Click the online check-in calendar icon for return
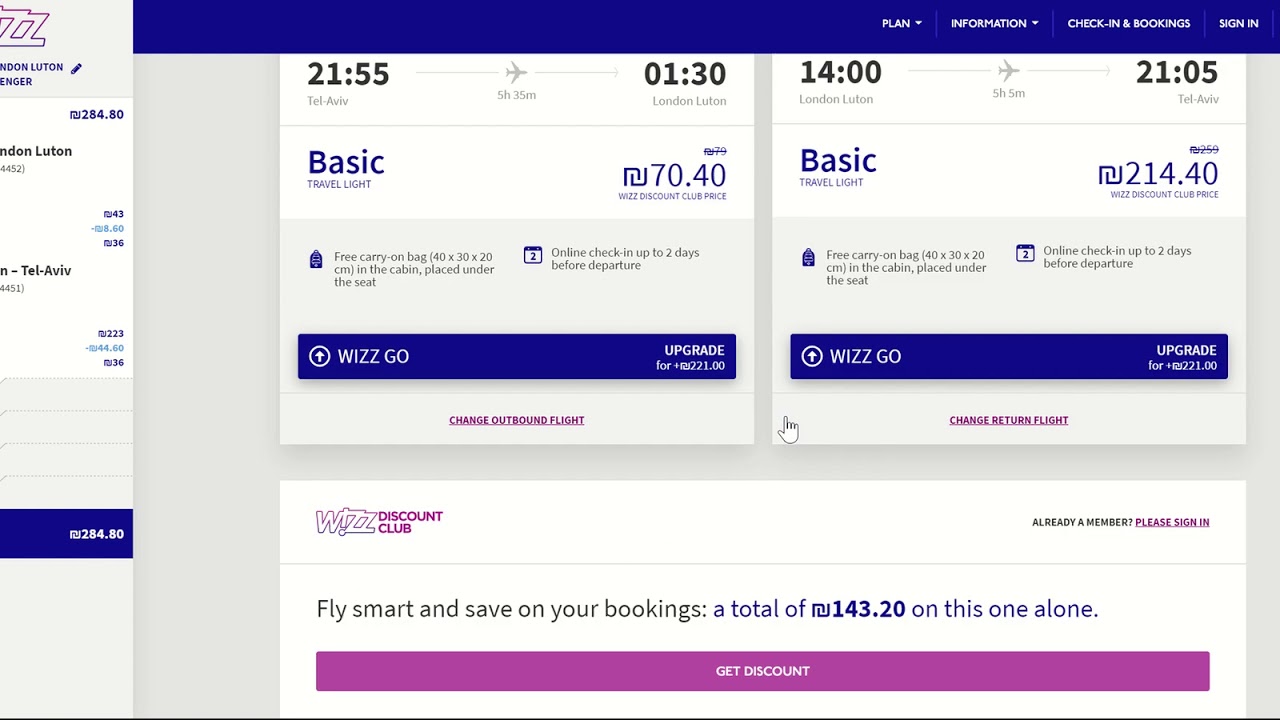Screen dimensions: 1280x720 coord(1025,254)
